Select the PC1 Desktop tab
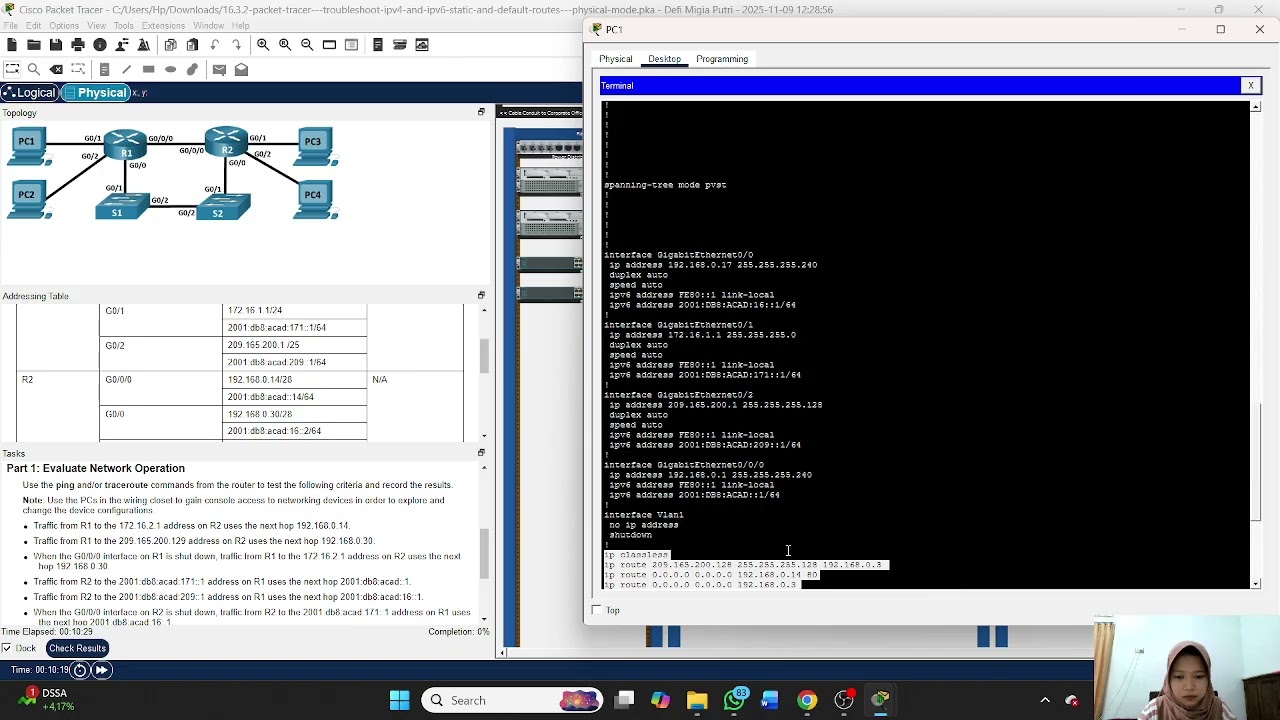The width and height of the screenshot is (1280, 720). tap(664, 59)
